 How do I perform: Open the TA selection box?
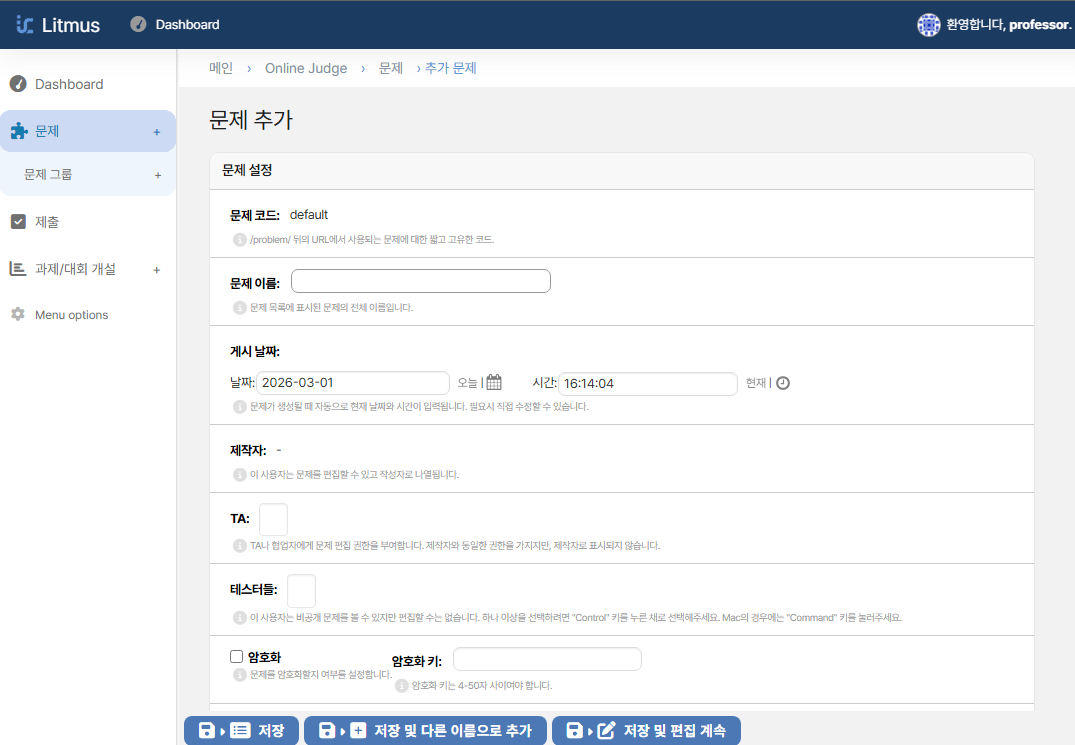point(273,520)
